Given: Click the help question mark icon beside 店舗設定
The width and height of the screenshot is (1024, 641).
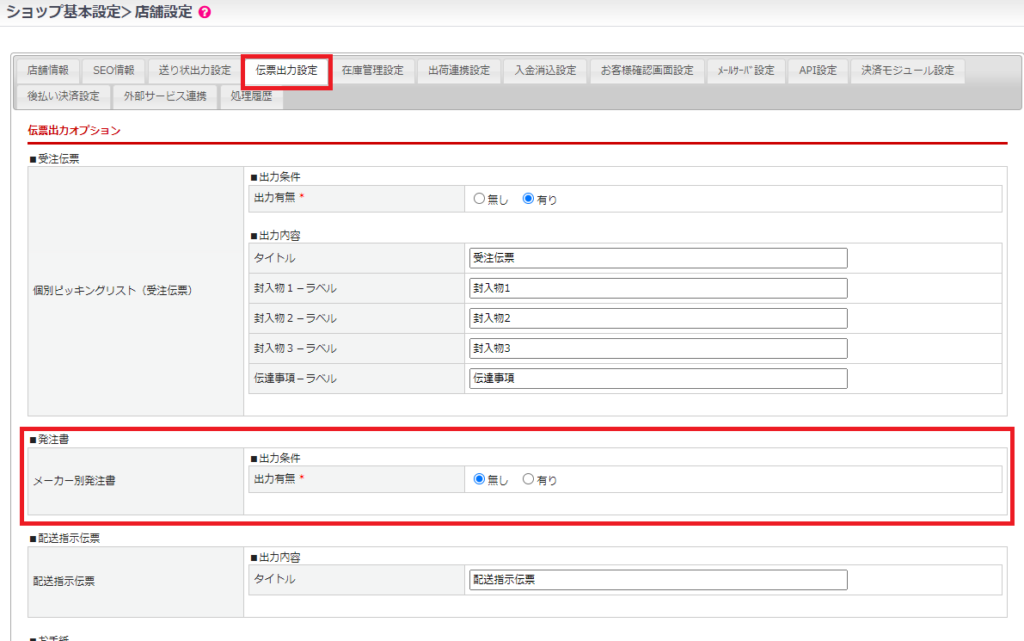Looking at the screenshot, I should click(x=205, y=13).
